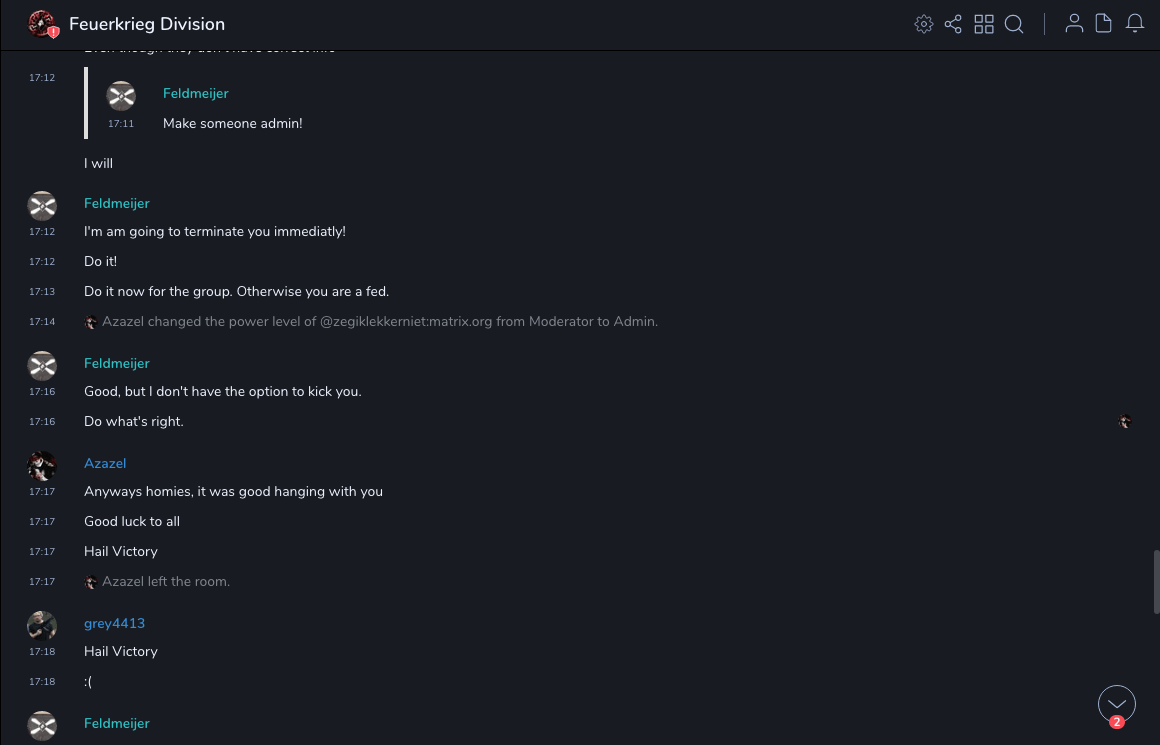Open grey4413's profile avatar
1160x745 pixels.
42,626
